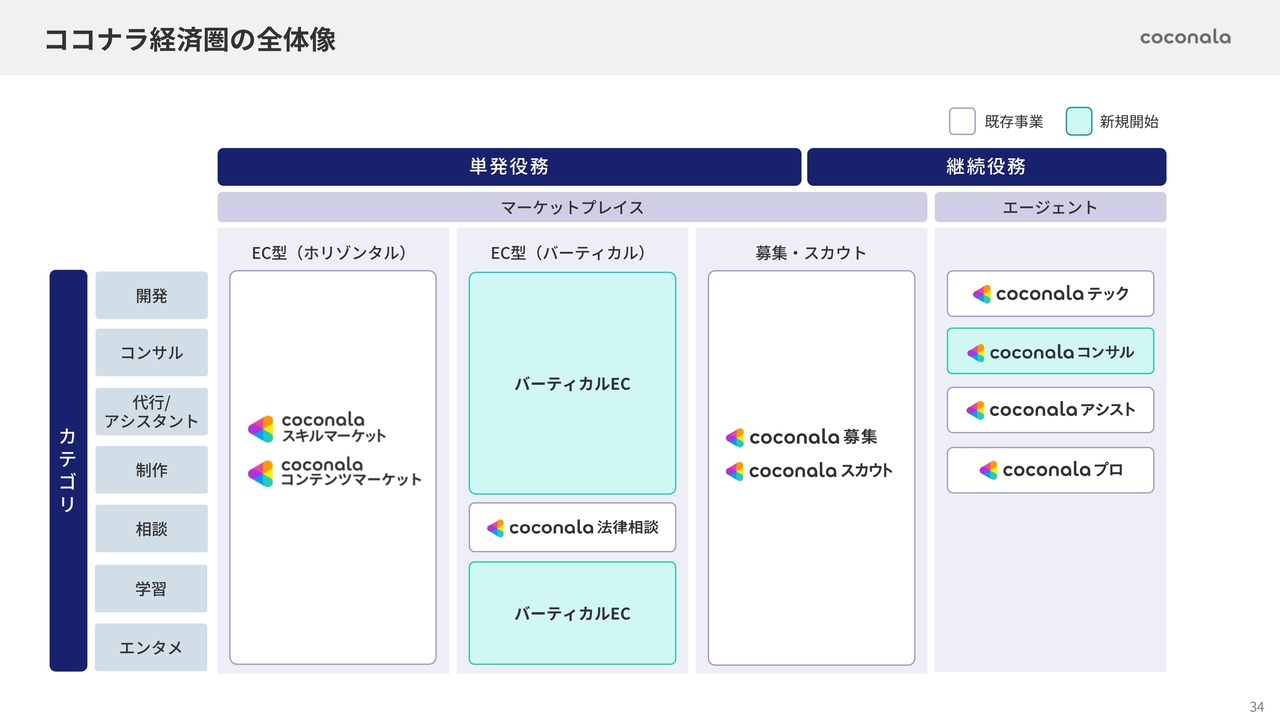Image resolution: width=1280 pixels, height=720 pixels.
Task: Click the coconala スカウト logo icon
Action: [x=735, y=471]
